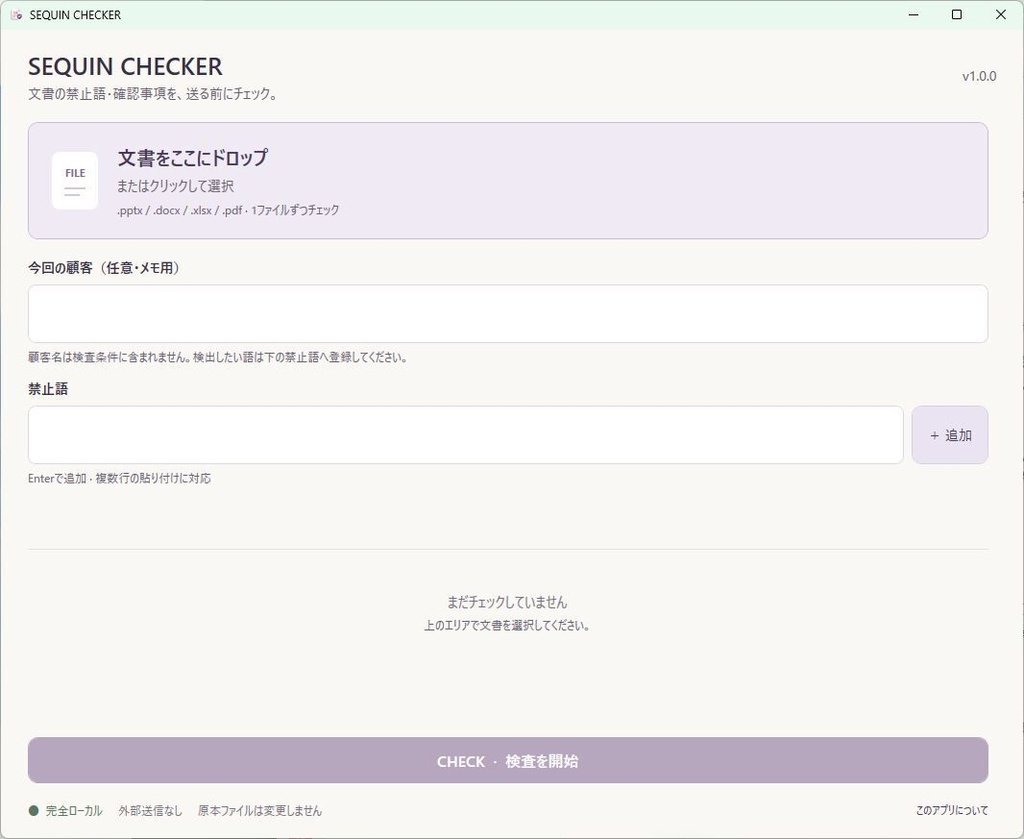1024x839 pixels.
Task: Click the plus 追加 add button
Action: [x=950, y=435]
